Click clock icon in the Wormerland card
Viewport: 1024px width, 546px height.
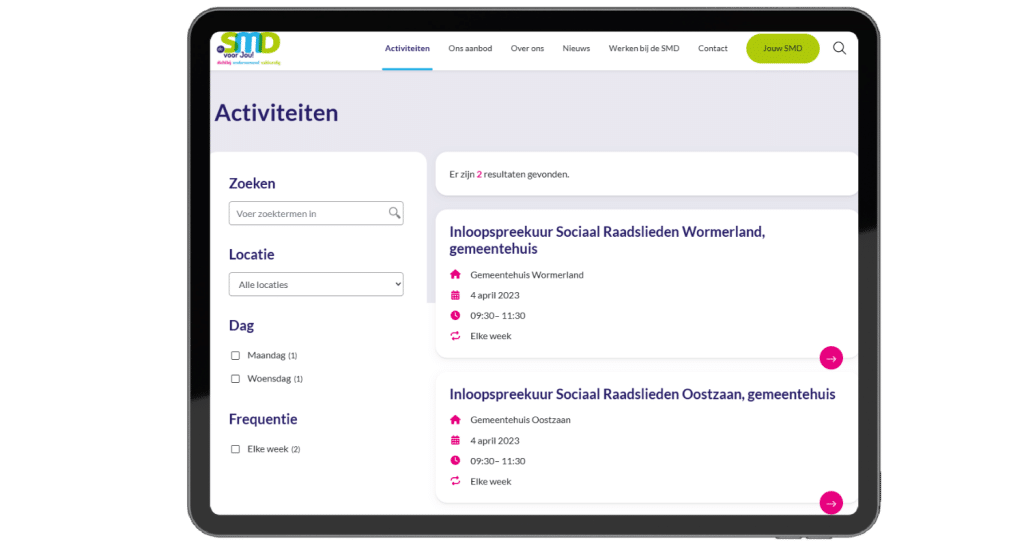pos(455,315)
